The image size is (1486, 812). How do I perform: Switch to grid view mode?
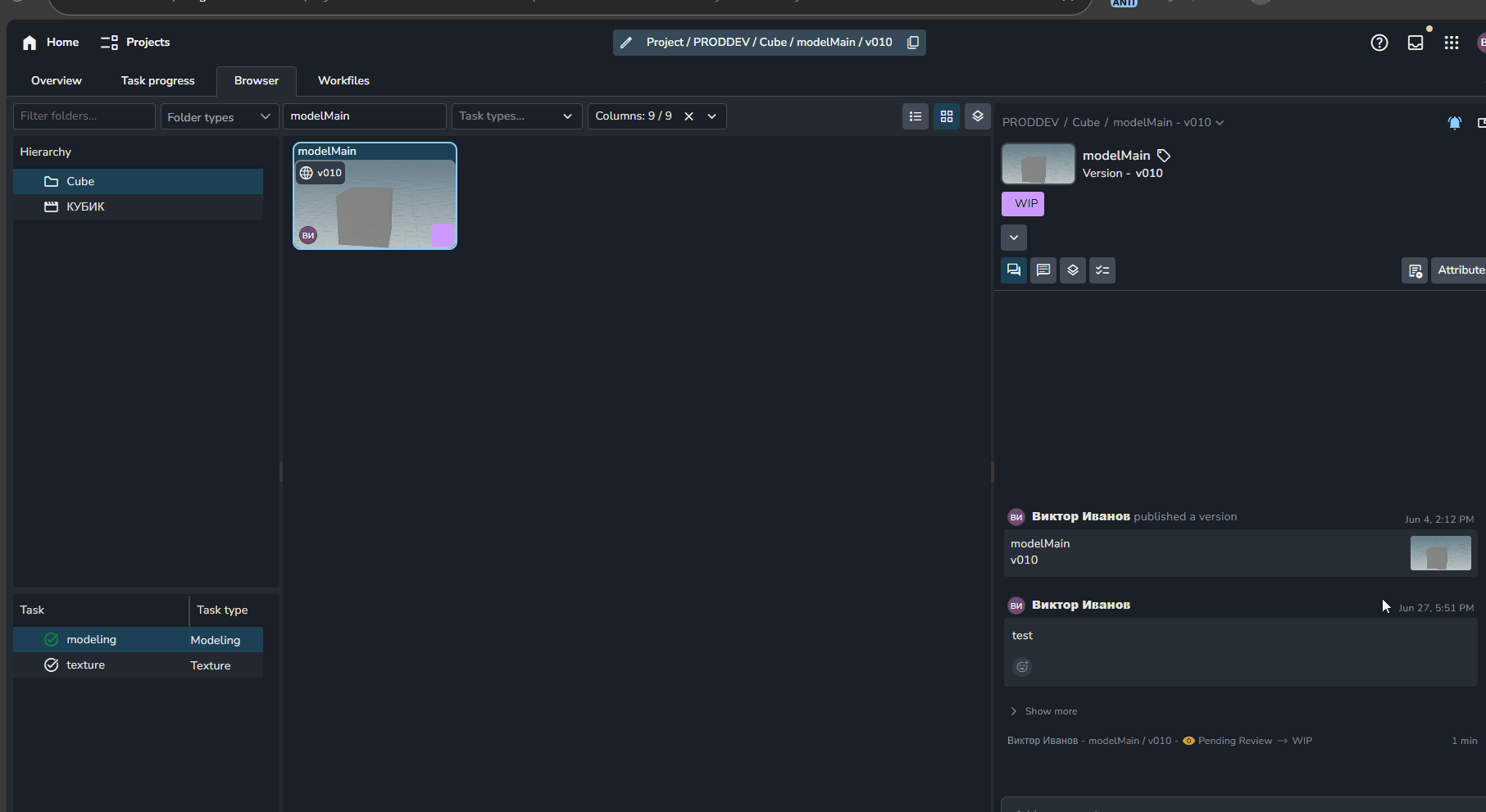(947, 116)
